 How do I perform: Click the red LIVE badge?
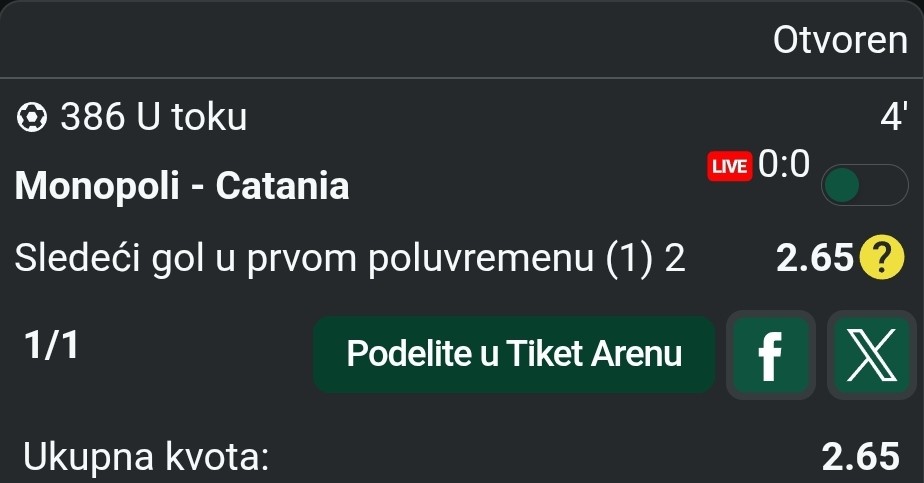coord(729,166)
